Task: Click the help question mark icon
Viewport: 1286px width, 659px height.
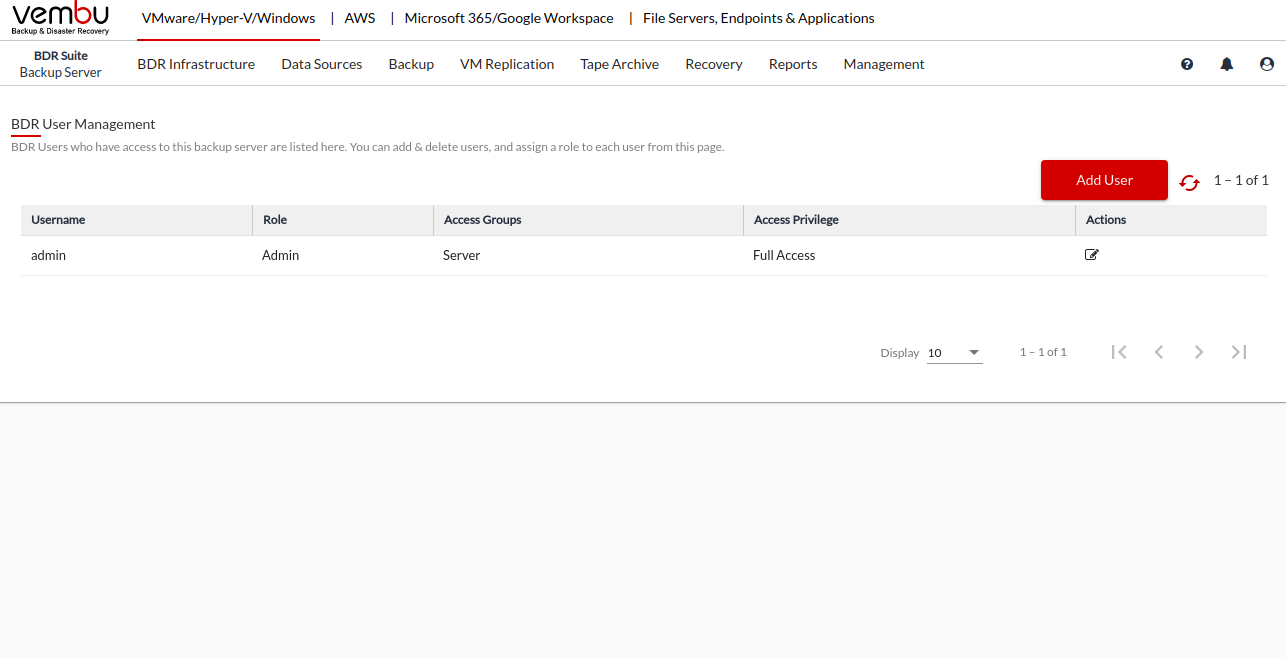Action: click(1187, 64)
